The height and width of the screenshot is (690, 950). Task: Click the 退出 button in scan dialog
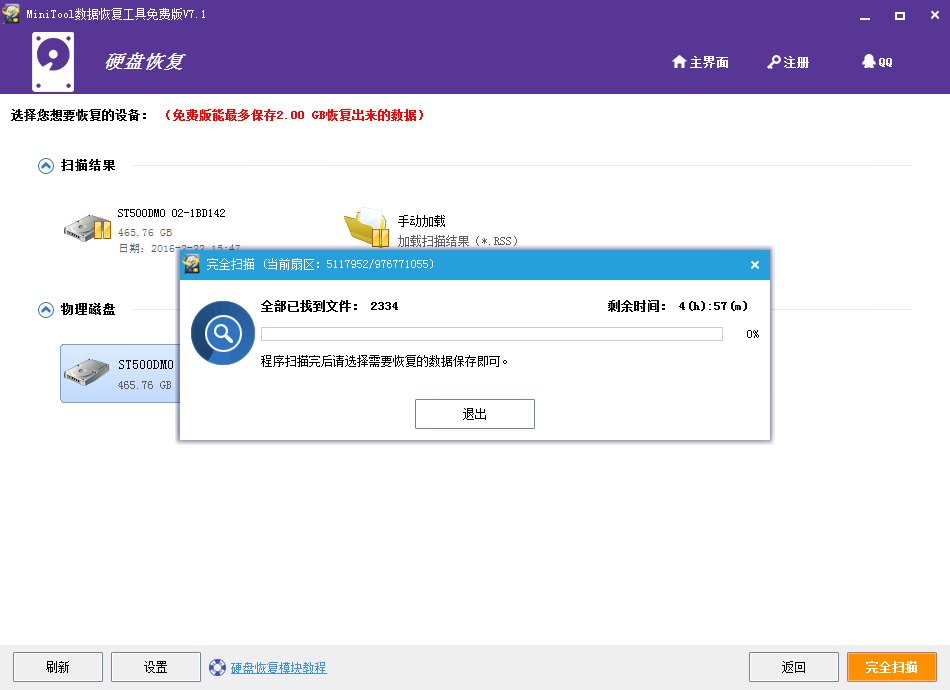click(474, 414)
